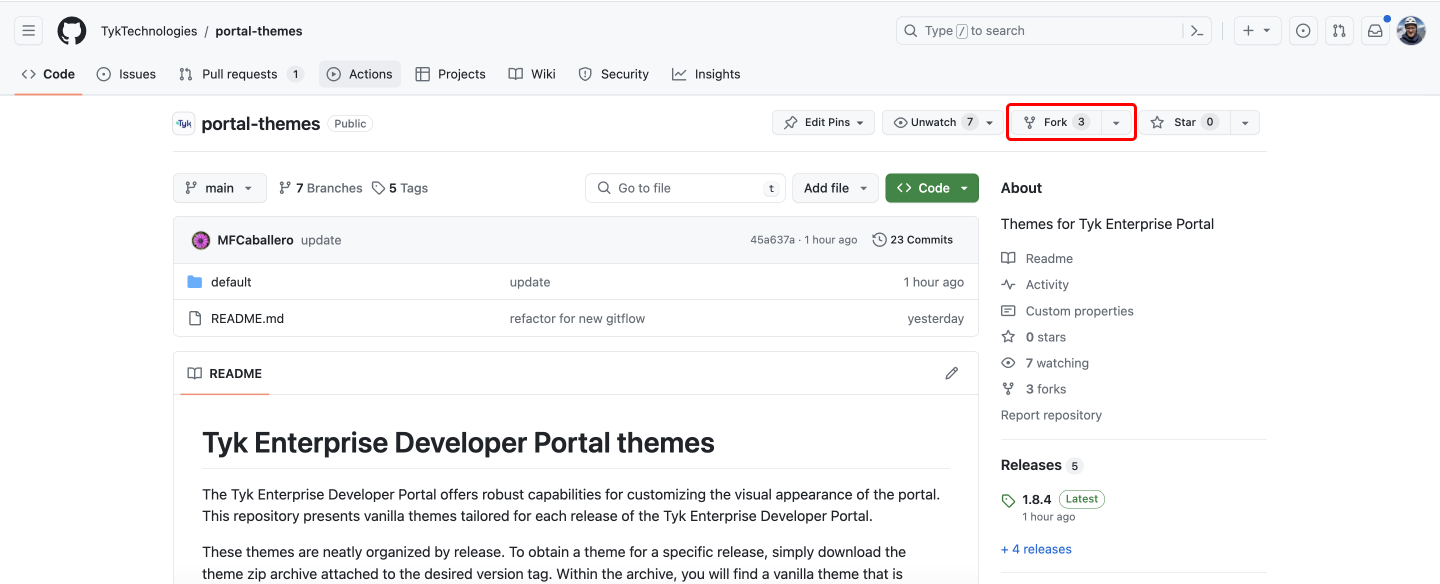The height and width of the screenshot is (584, 1440).
Task: Select the Issues tab icon
Action: pos(102,73)
